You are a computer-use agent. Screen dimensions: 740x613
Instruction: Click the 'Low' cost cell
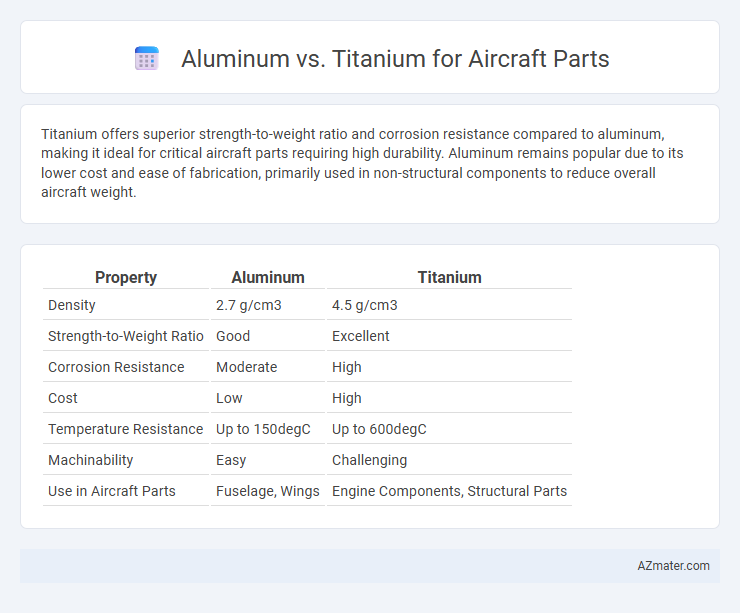(x=229, y=398)
